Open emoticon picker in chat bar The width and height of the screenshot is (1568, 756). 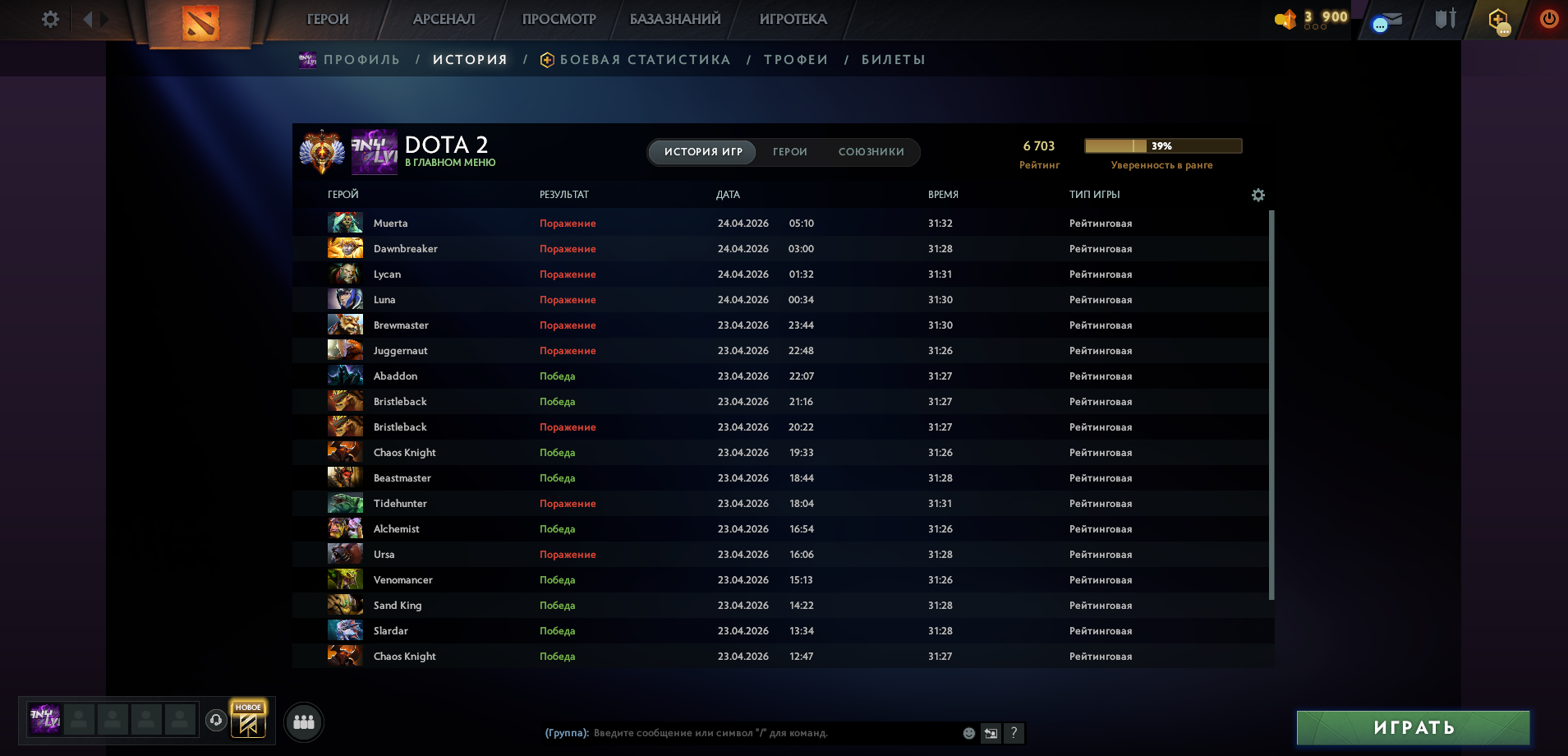tap(969, 733)
